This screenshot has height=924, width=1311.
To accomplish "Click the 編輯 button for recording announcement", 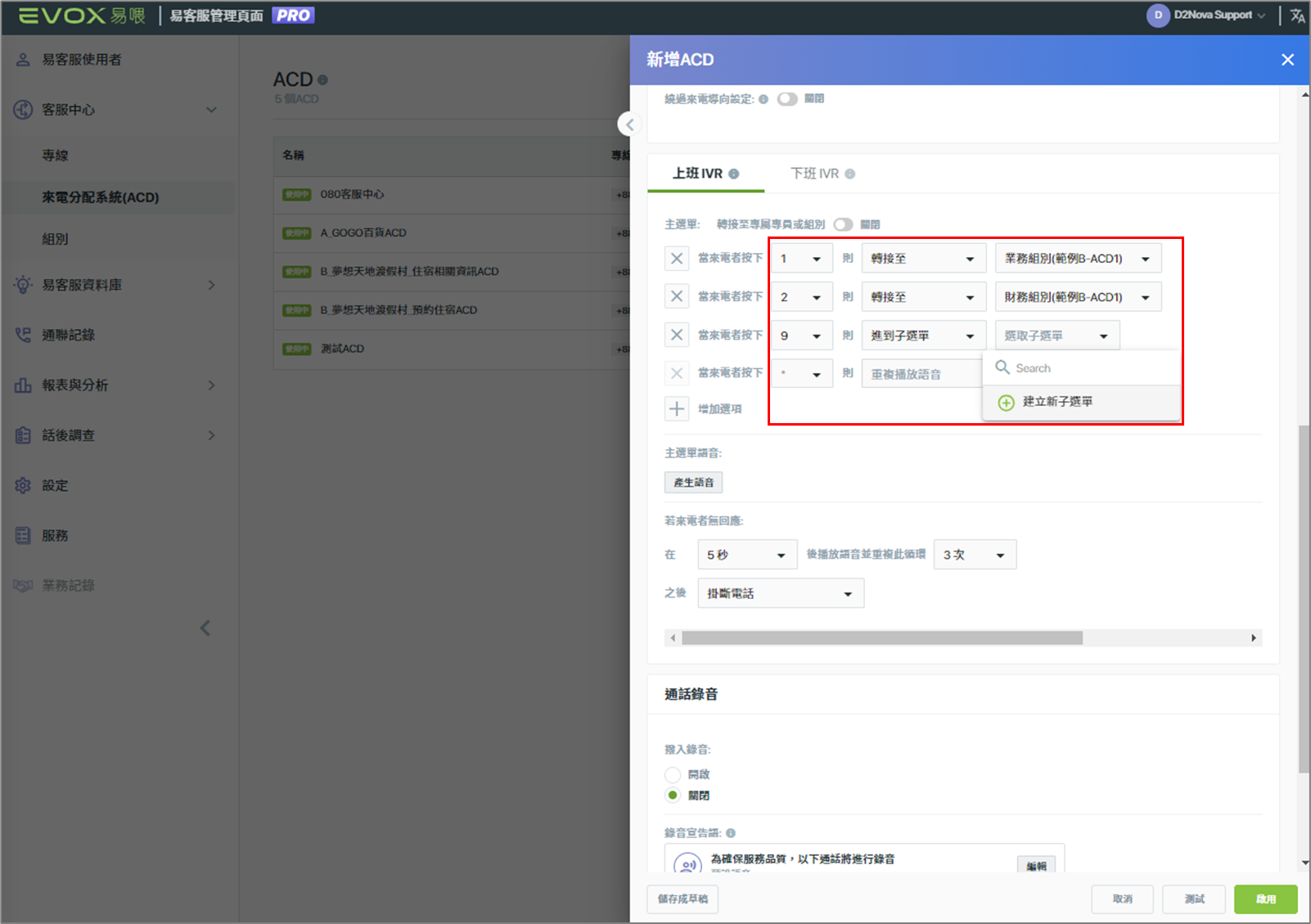I will point(1036,866).
